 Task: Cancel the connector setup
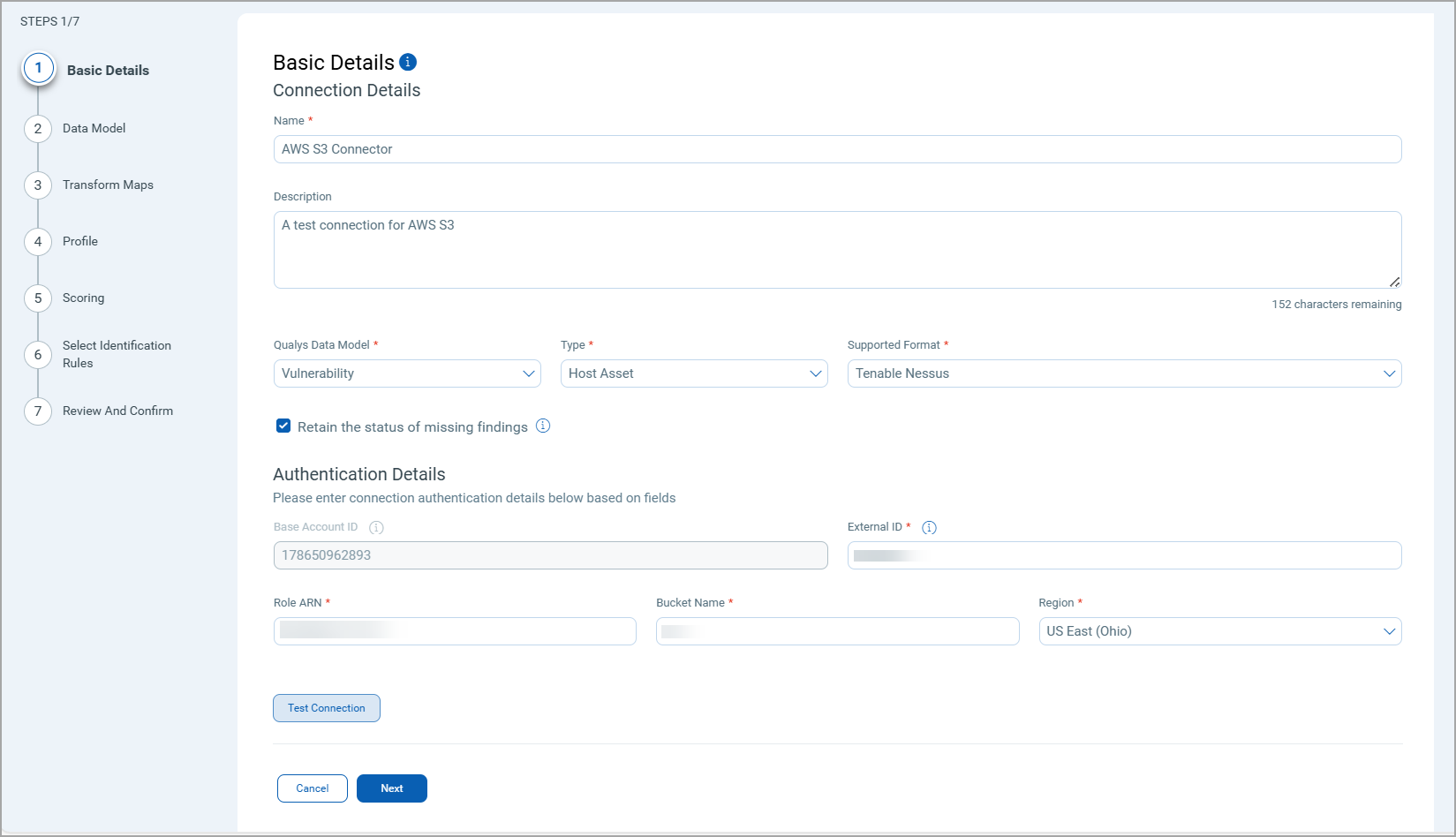(313, 788)
